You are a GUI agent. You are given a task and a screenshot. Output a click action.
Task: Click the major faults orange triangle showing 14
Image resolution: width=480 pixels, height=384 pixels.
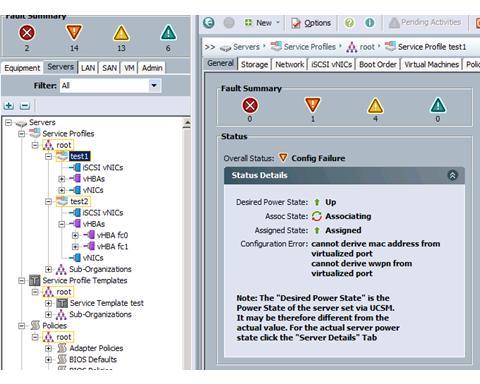pos(74,33)
